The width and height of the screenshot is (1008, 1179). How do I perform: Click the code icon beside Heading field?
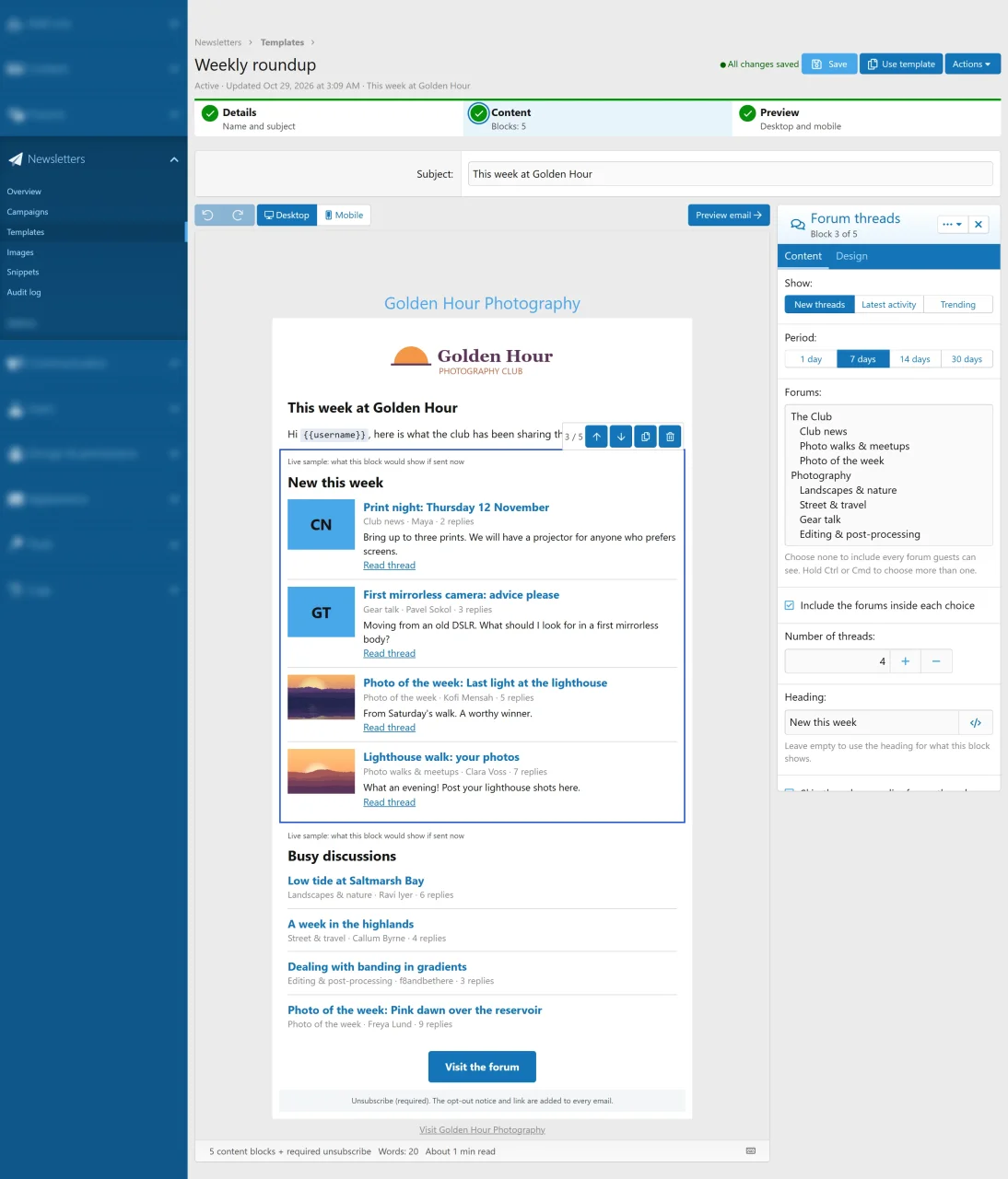click(976, 723)
